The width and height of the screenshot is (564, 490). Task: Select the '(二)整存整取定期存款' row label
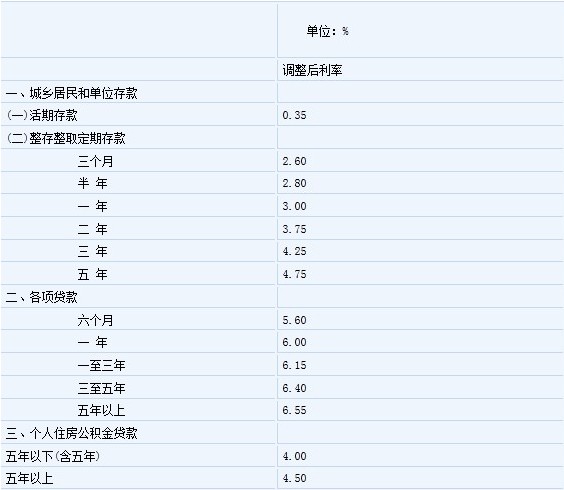[66, 138]
